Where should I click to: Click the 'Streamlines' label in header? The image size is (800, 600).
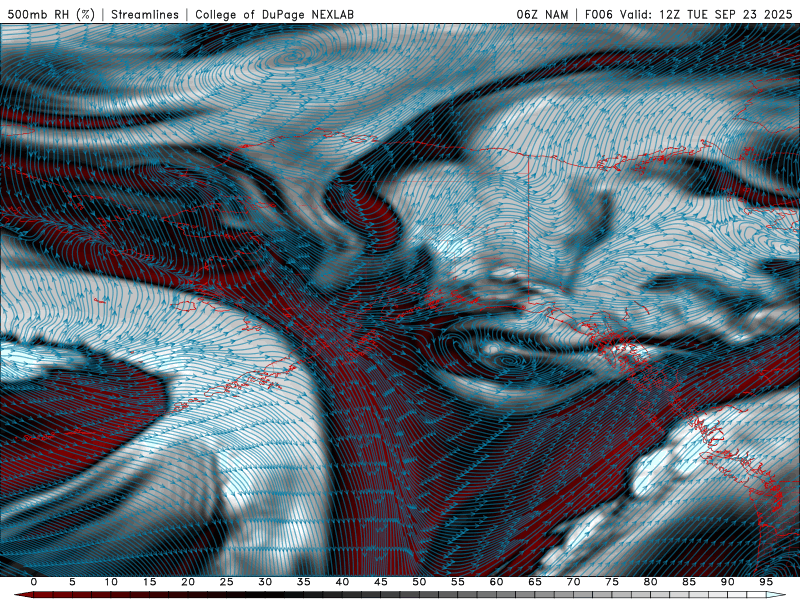pyautogui.click(x=145, y=14)
